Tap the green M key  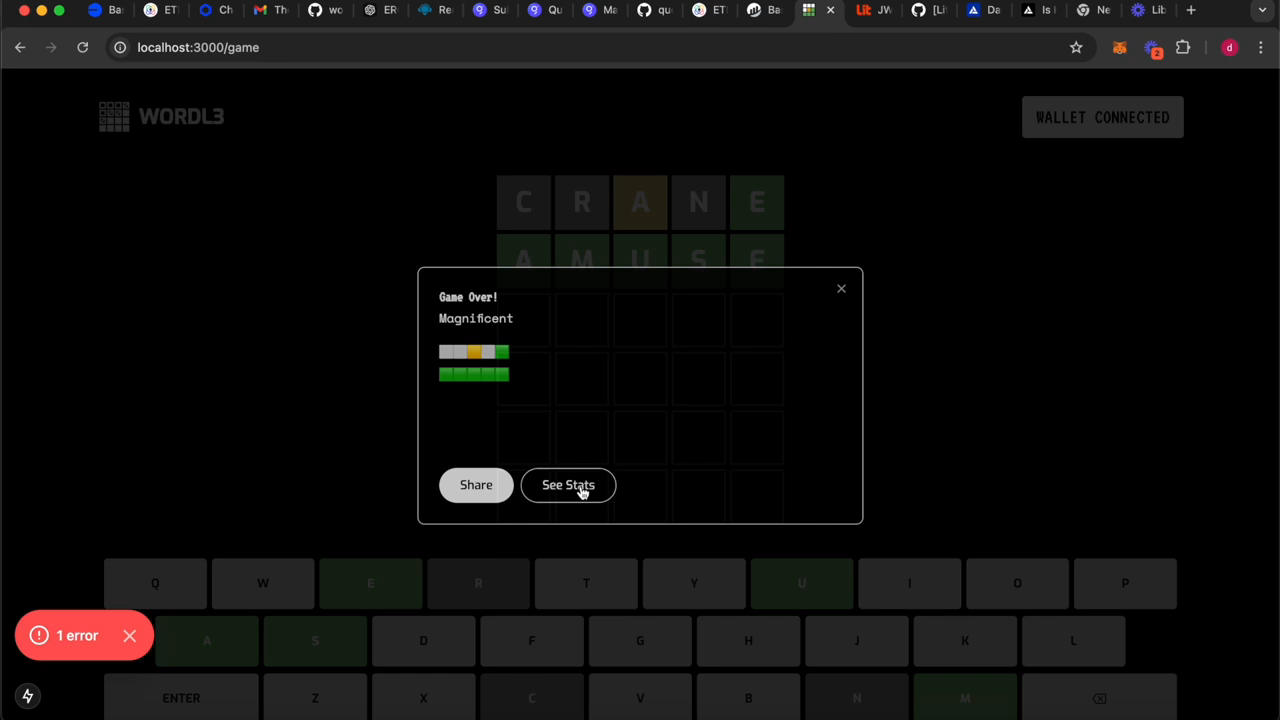pyautogui.click(x=965, y=698)
